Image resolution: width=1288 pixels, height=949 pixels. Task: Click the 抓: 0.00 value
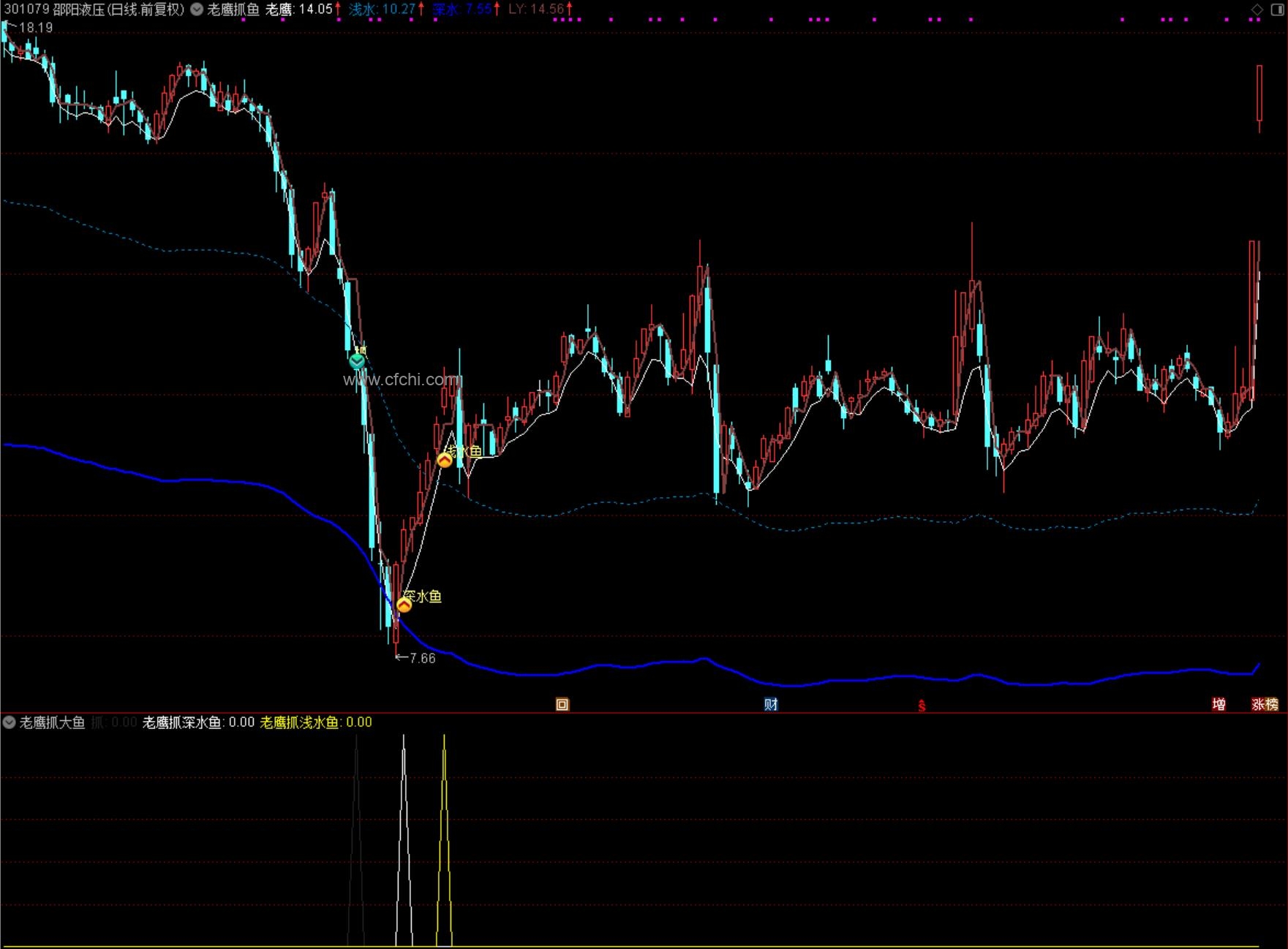tap(114, 722)
